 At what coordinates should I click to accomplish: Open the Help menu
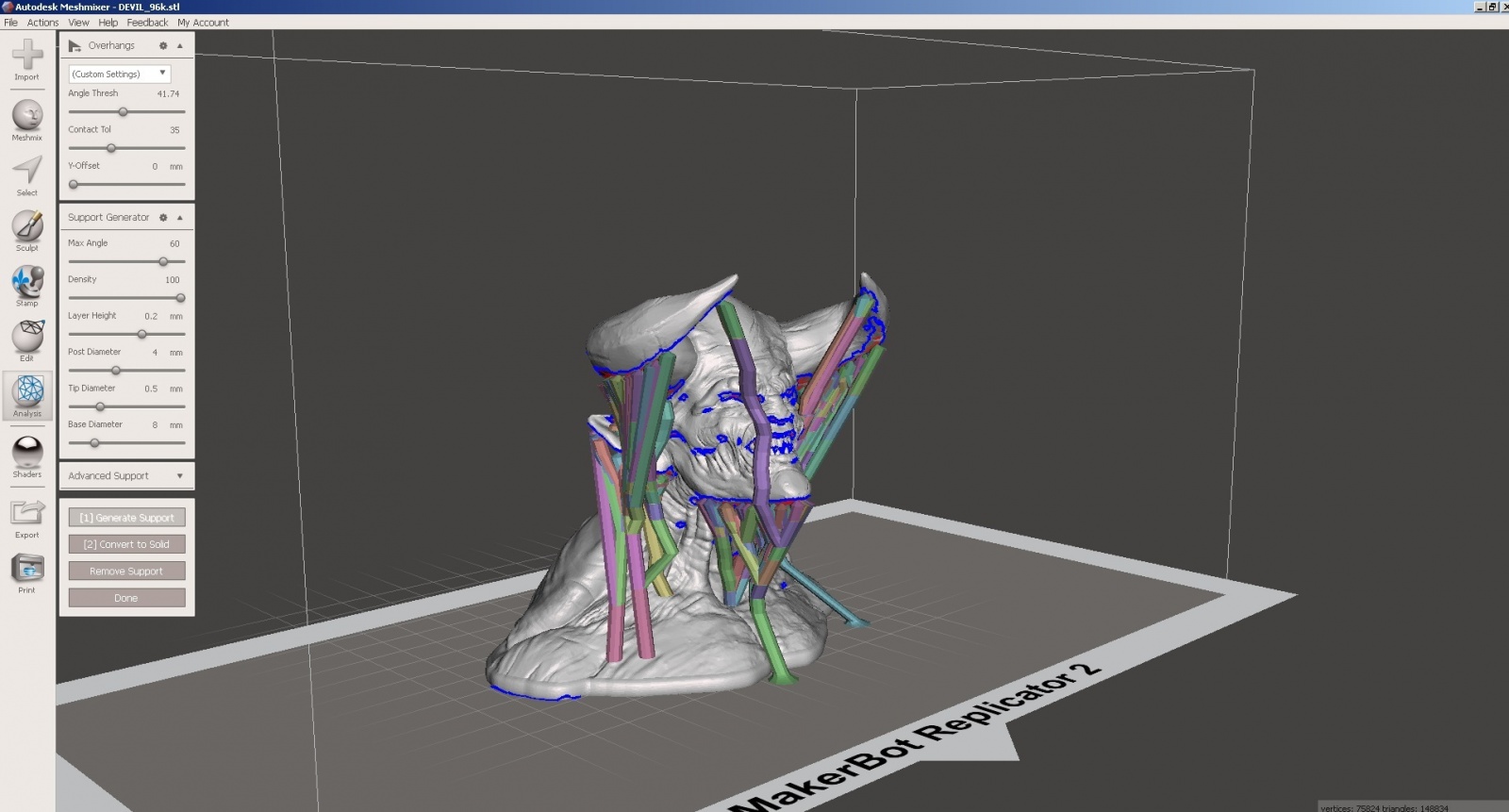tap(108, 23)
